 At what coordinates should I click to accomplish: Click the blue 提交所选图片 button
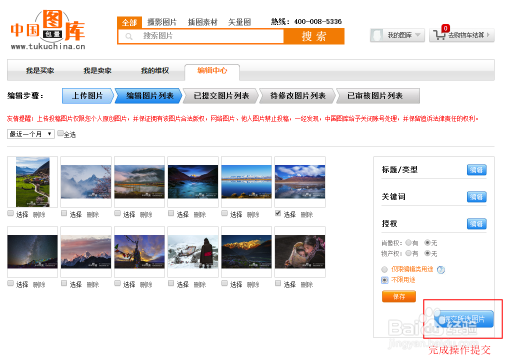point(464,319)
